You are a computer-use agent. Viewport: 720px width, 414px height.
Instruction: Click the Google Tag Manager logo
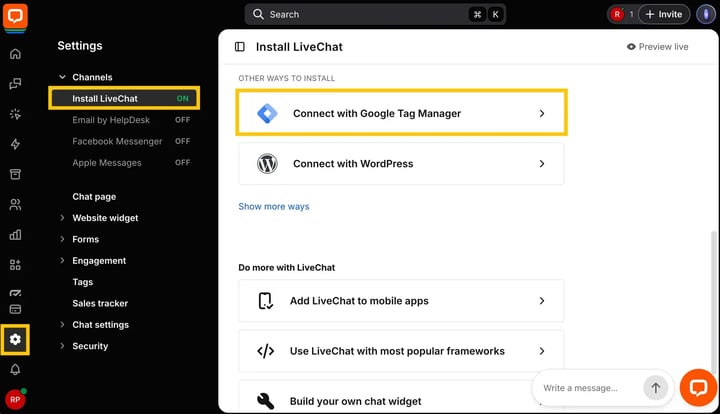[x=267, y=113]
